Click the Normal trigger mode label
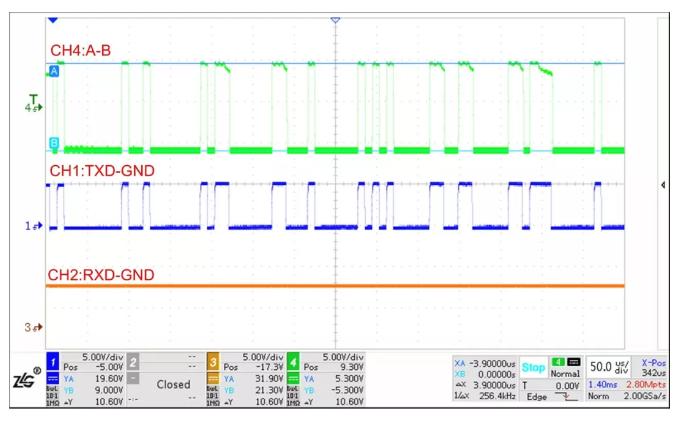The image size is (682, 424). click(566, 372)
